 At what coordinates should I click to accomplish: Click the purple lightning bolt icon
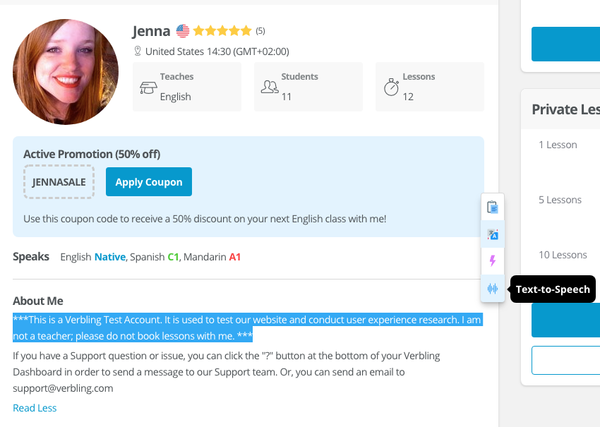492,261
